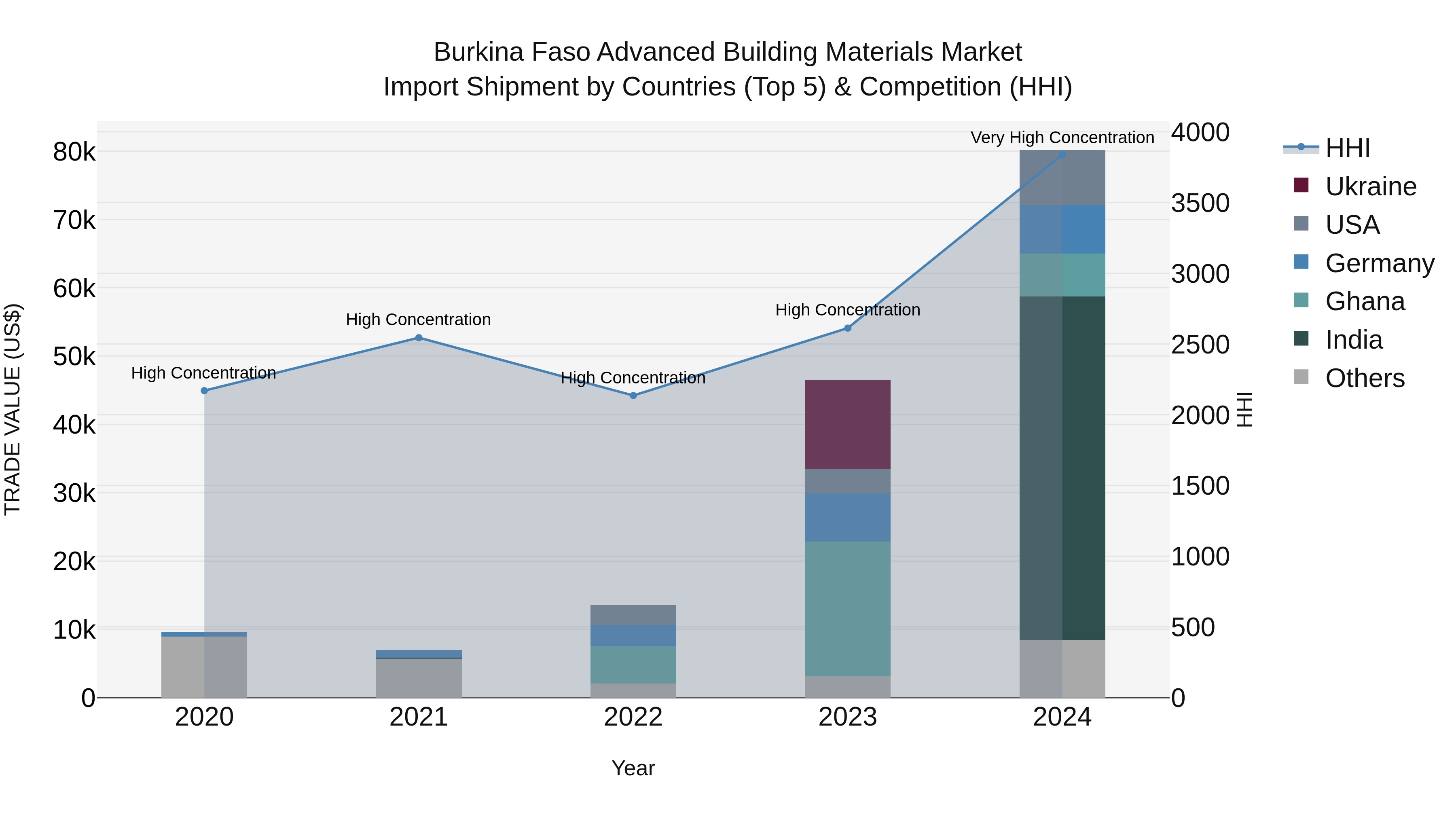
Task: Click the 2020 HHI data point
Action: pos(205,391)
